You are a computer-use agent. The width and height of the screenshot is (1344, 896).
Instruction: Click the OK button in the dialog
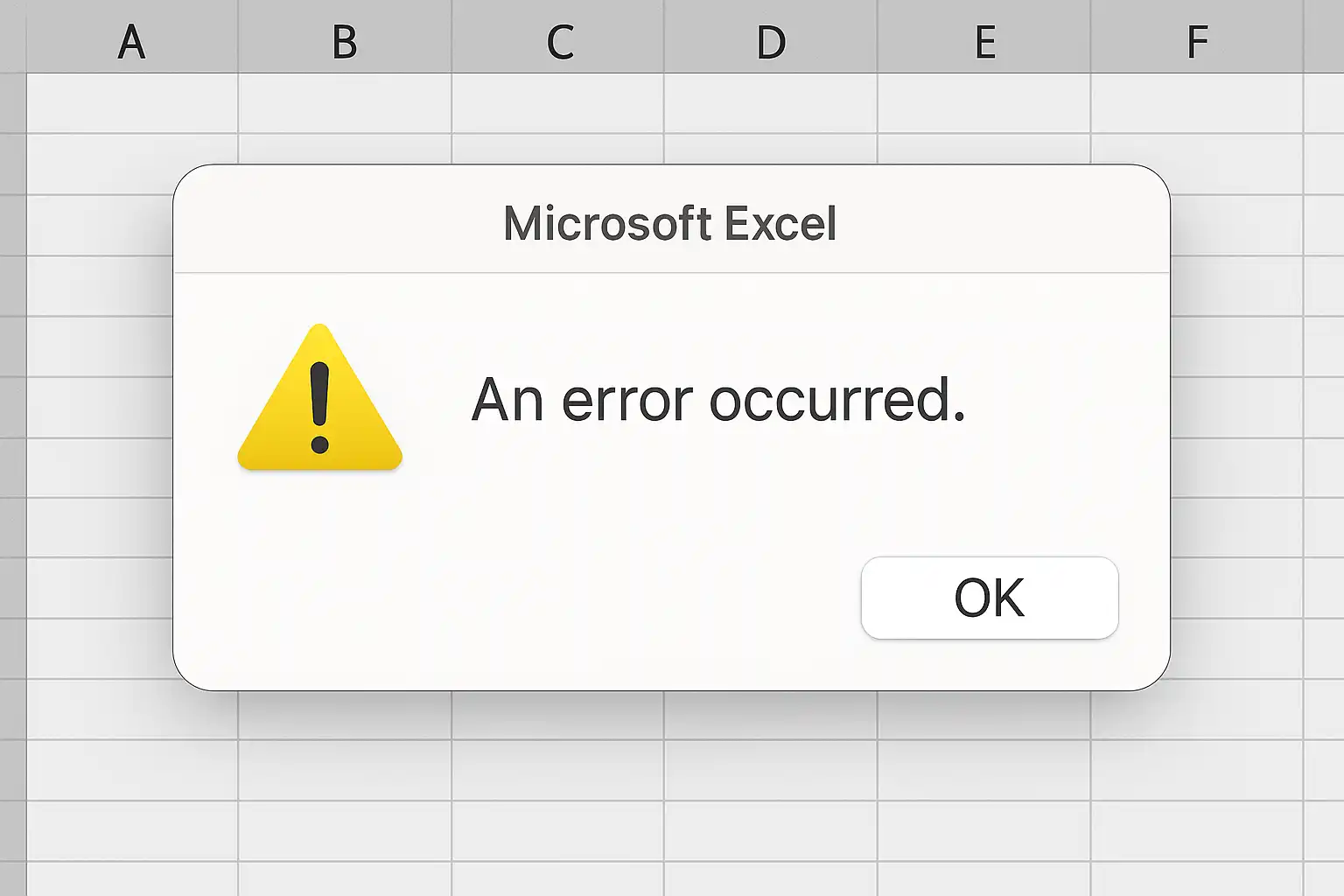pyautogui.click(x=990, y=598)
